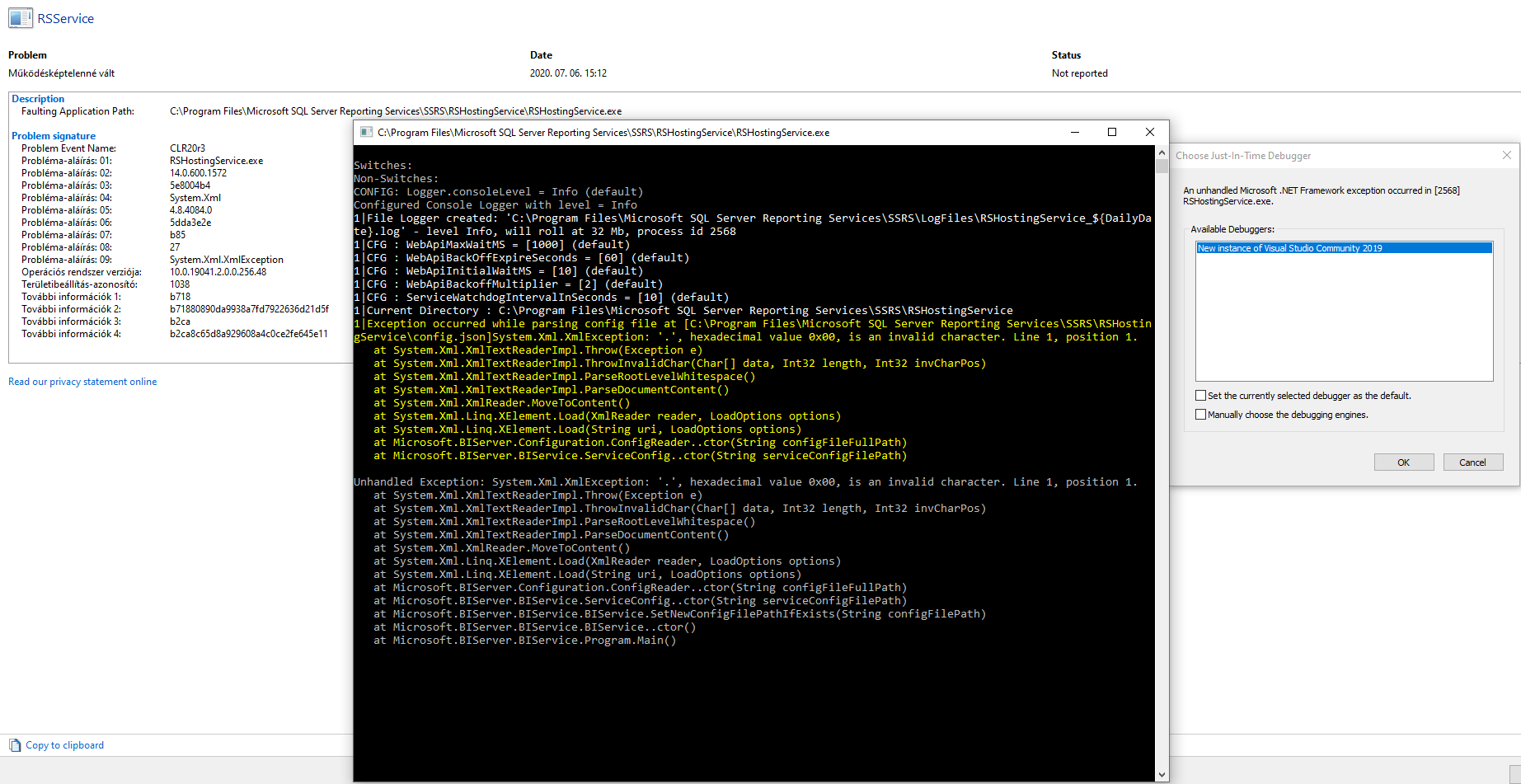The width and height of the screenshot is (1521, 784).
Task: Click the 'Description' section heading
Action: (38, 99)
